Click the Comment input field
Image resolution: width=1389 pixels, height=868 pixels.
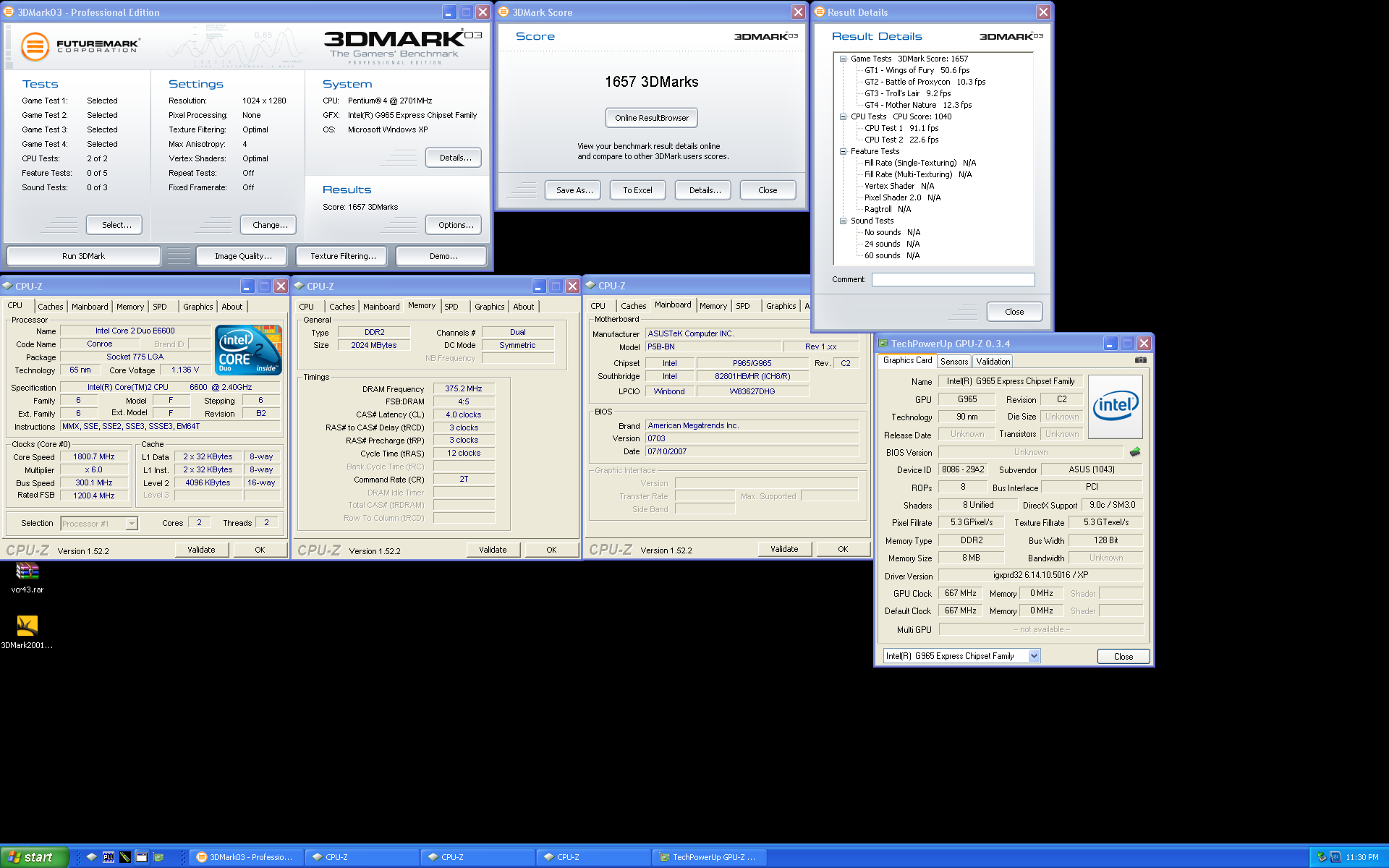click(953, 279)
